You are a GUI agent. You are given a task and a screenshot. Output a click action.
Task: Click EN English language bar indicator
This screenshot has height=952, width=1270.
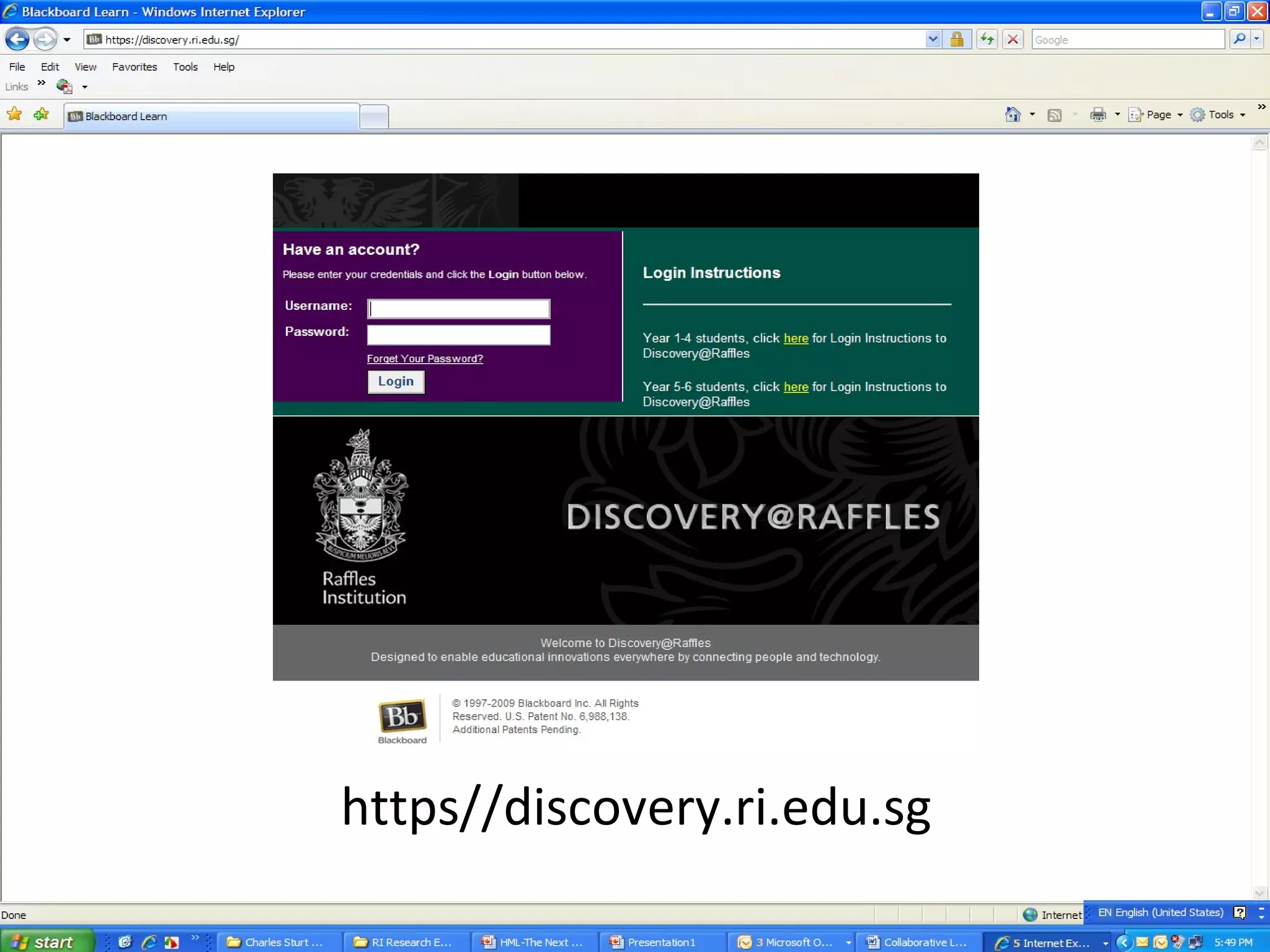pos(1160,912)
